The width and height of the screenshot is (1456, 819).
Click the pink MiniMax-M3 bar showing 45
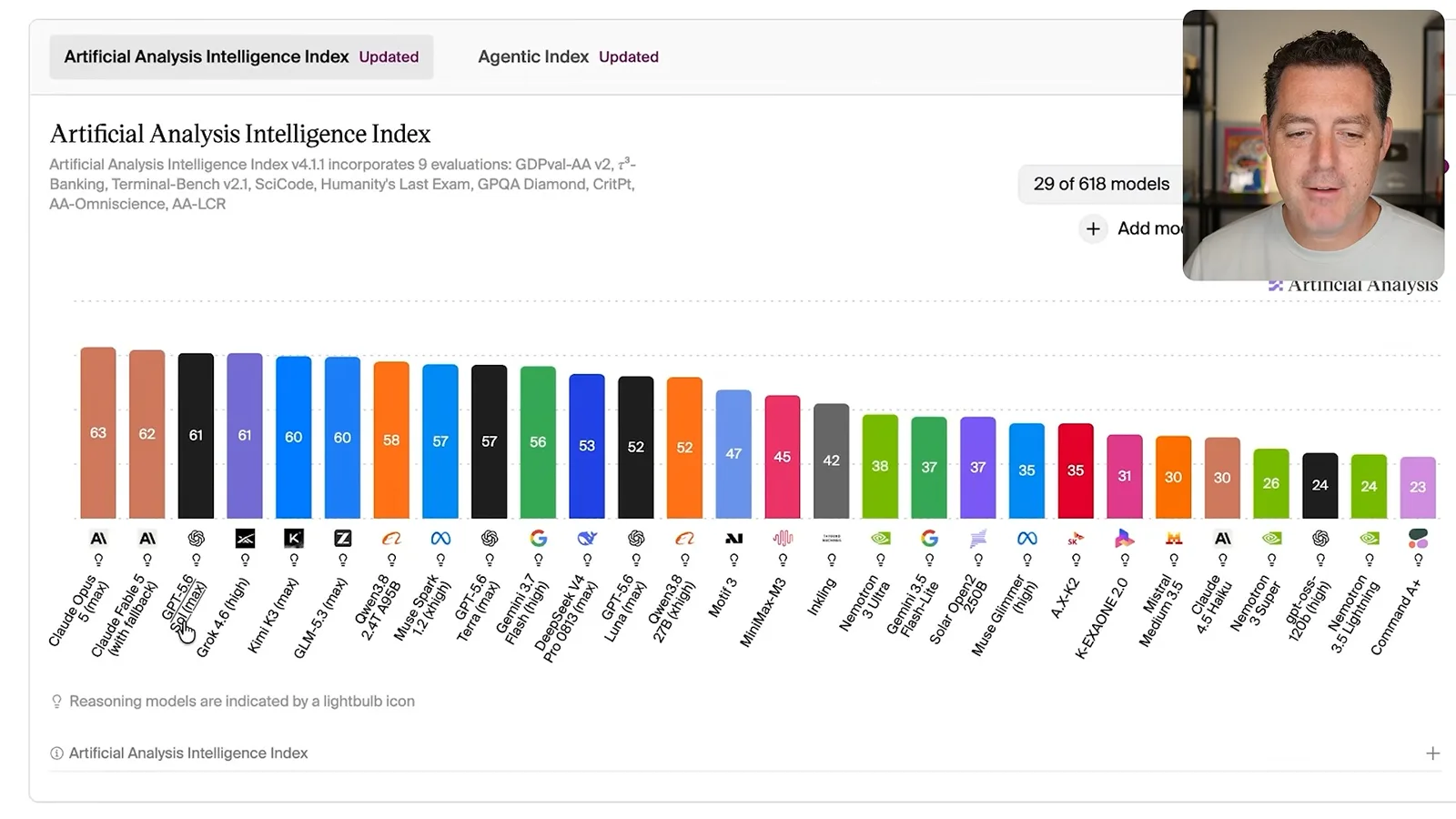[x=783, y=457]
